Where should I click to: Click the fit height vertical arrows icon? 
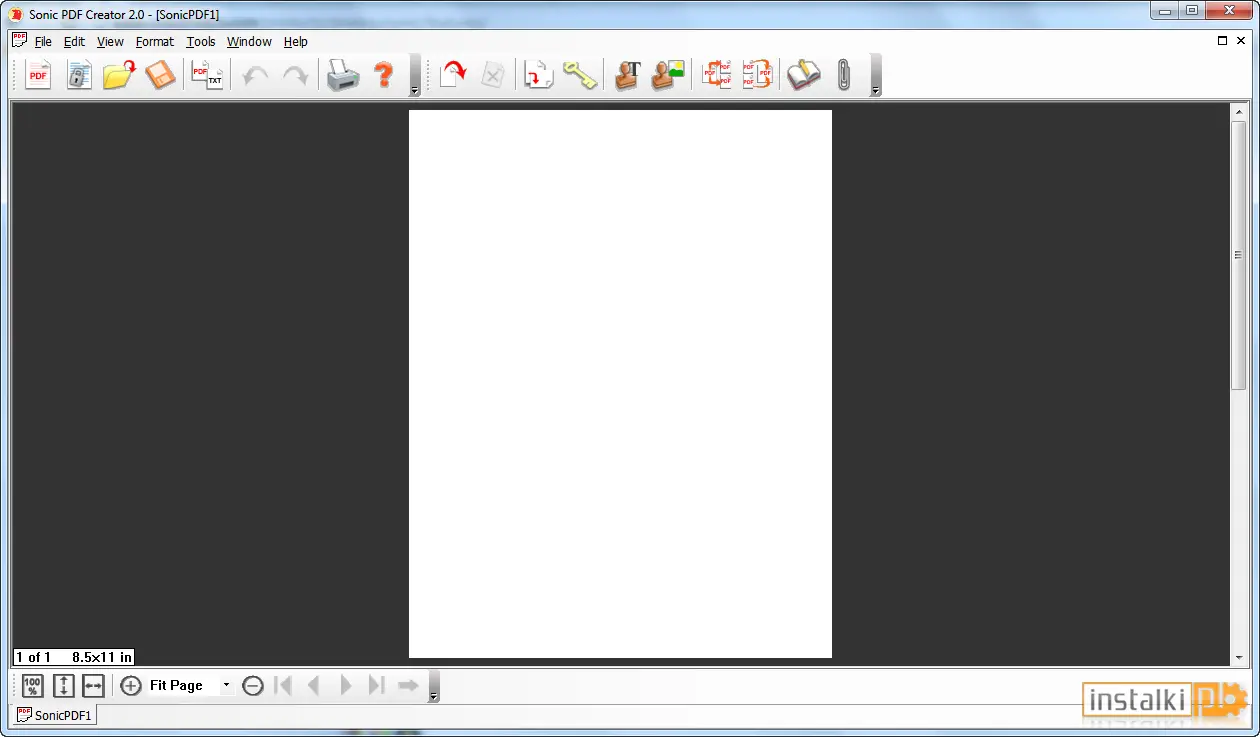(63, 686)
